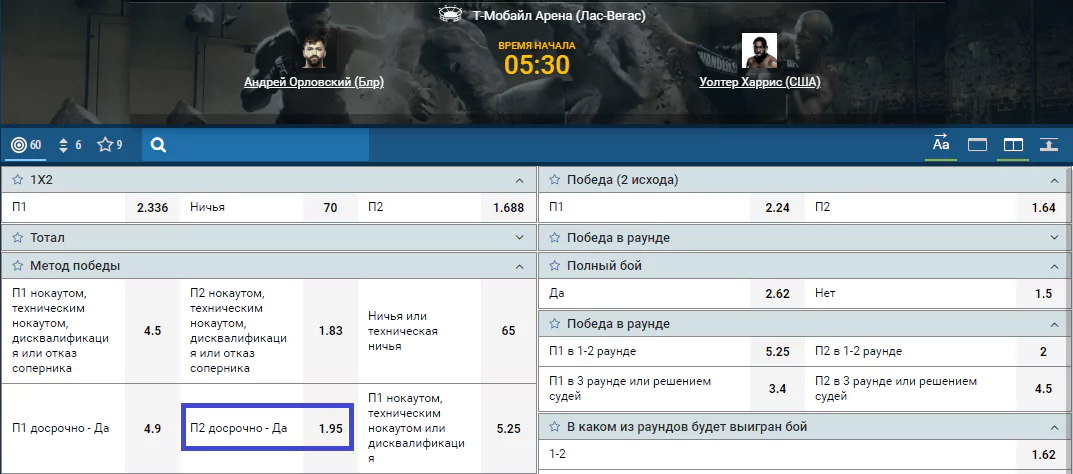The height and width of the screenshot is (474, 1073).
Task: Collapse the Победа (2 исхода) section
Action: (1054, 181)
